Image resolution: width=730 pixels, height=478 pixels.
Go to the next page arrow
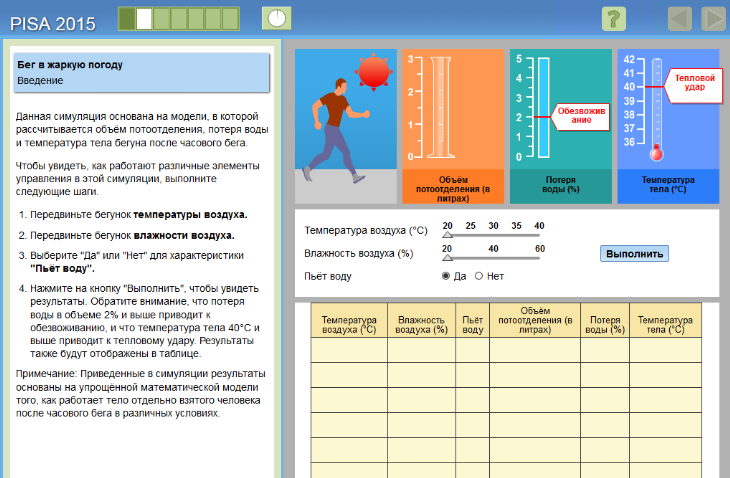(713, 19)
